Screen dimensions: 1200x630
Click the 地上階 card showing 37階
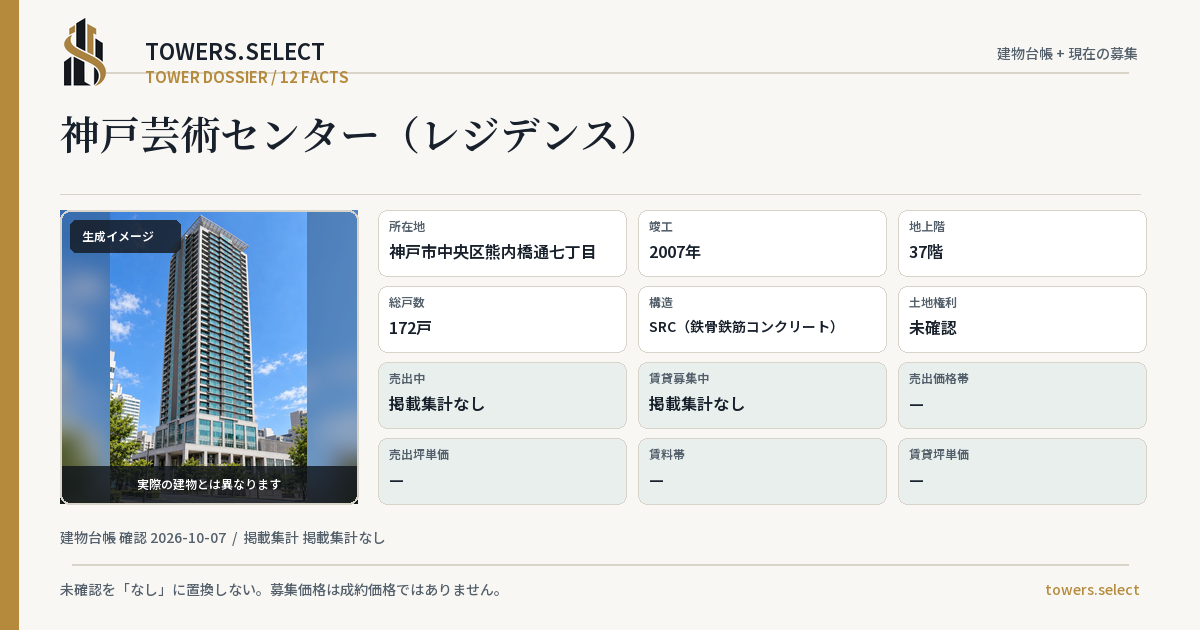click(1022, 243)
